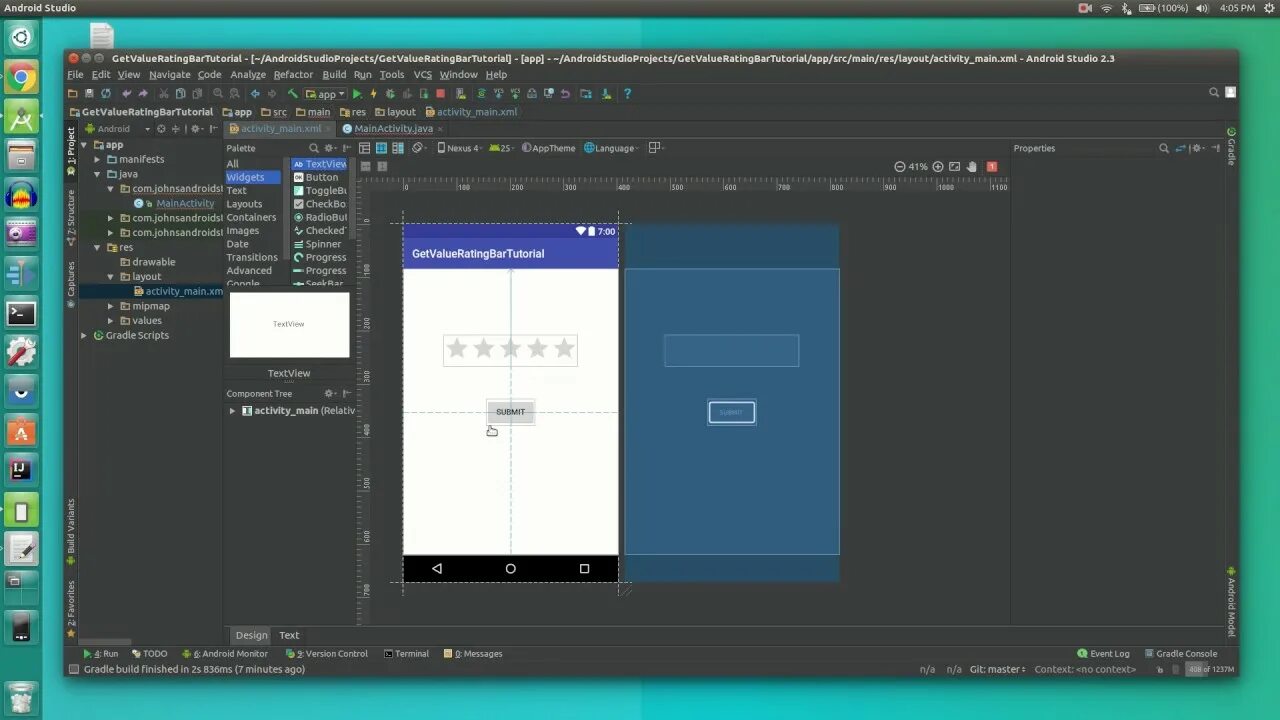Select Layouts in the Palette categories

click(x=244, y=204)
